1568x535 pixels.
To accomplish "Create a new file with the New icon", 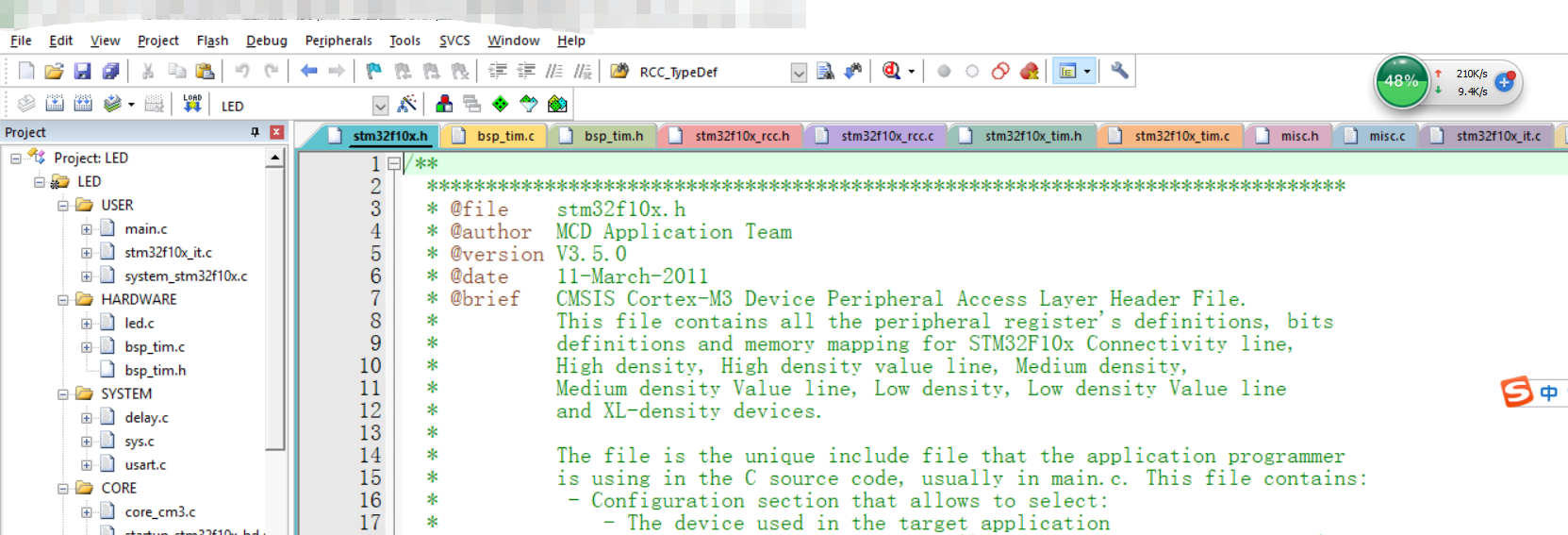I will (x=26, y=71).
